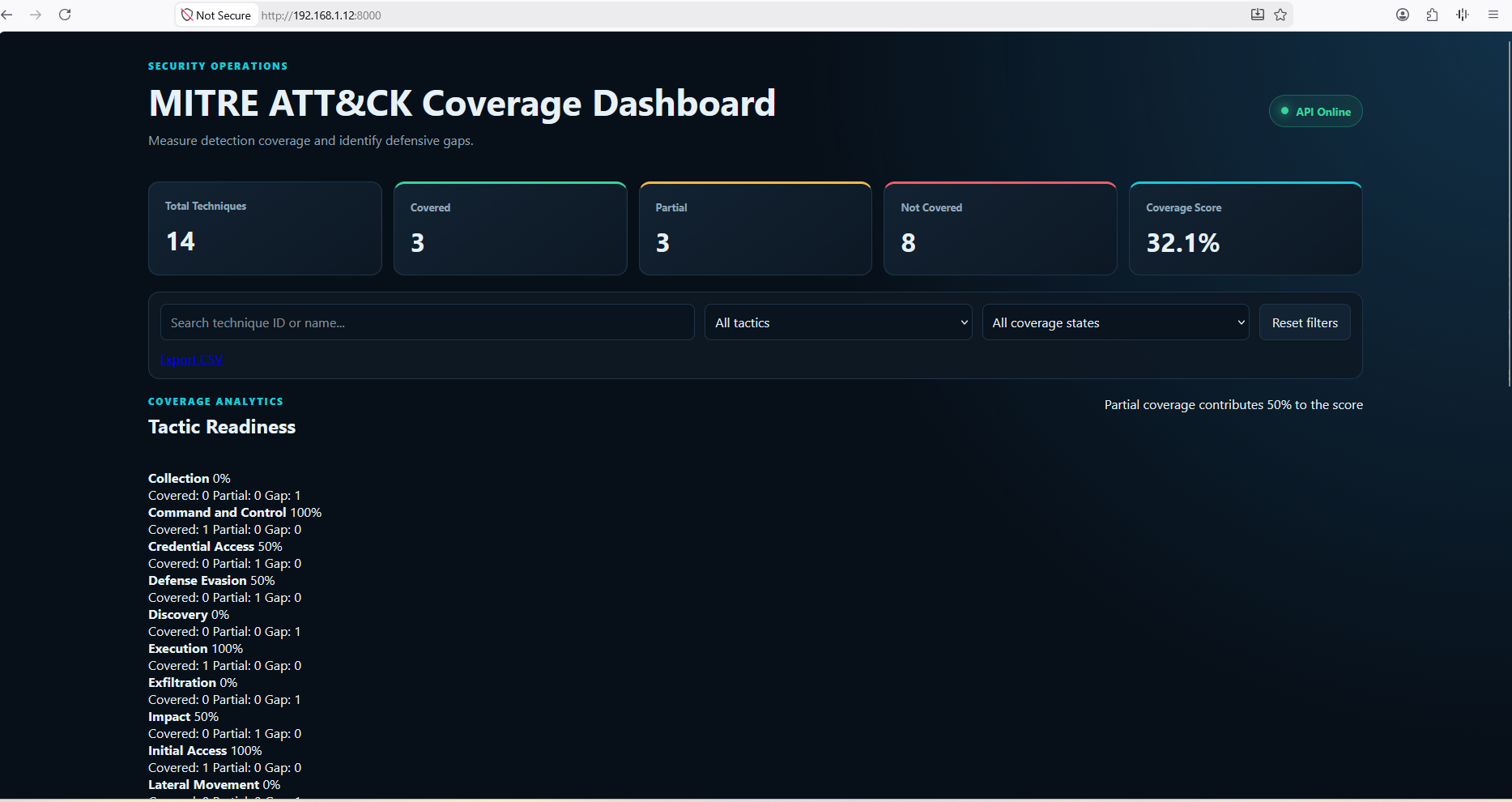Click the Tactic Readiness heading
The image size is (1512, 802).
[x=222, y=427]
